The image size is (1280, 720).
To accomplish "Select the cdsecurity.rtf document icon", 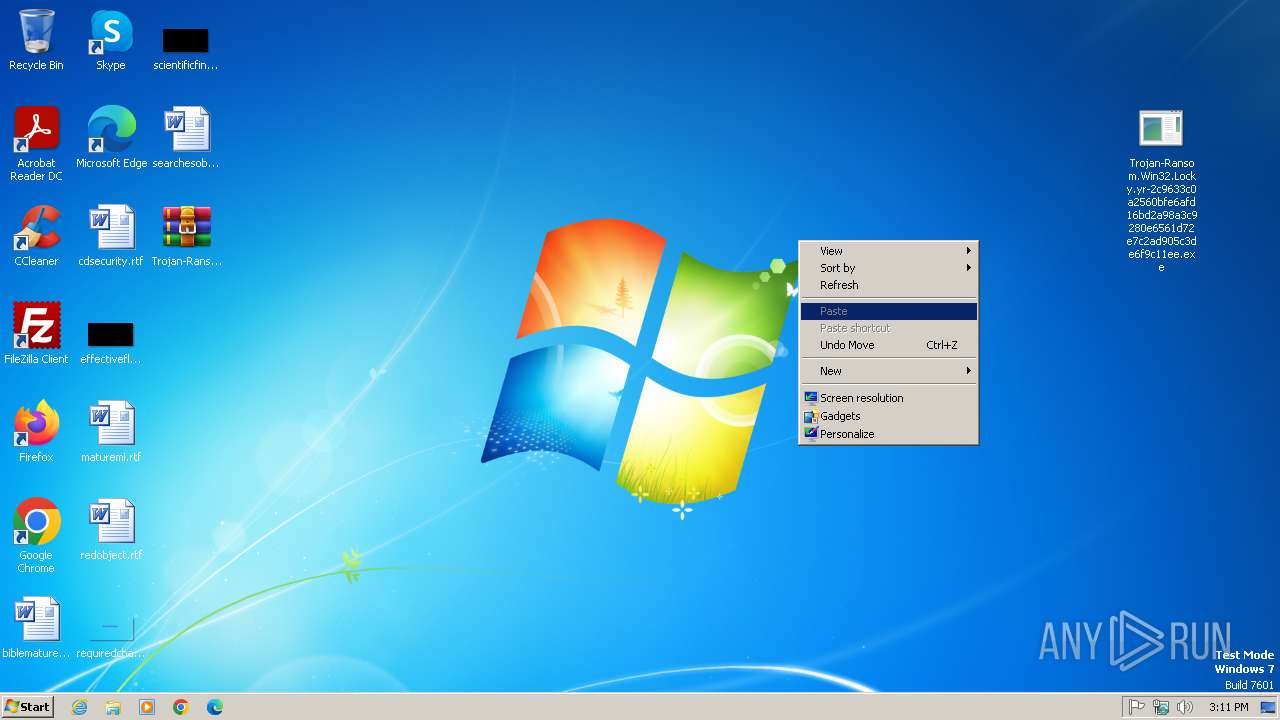I will [x=111, y=236].
